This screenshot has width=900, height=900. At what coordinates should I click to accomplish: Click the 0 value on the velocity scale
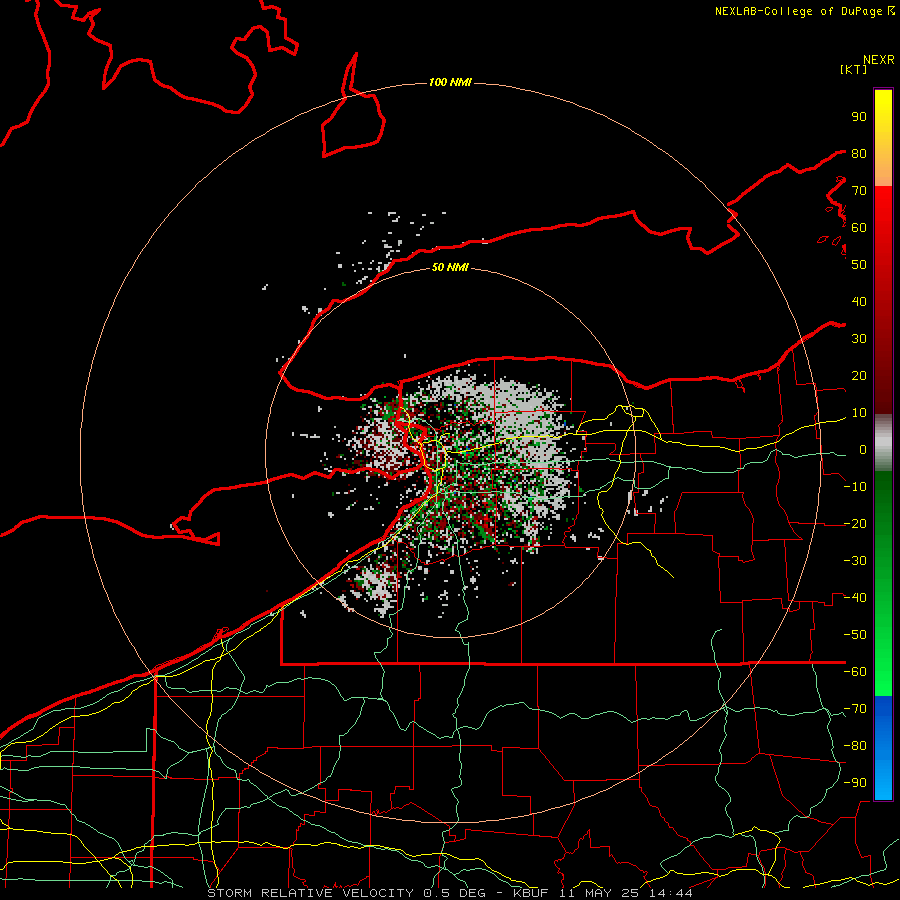(863, 449)
